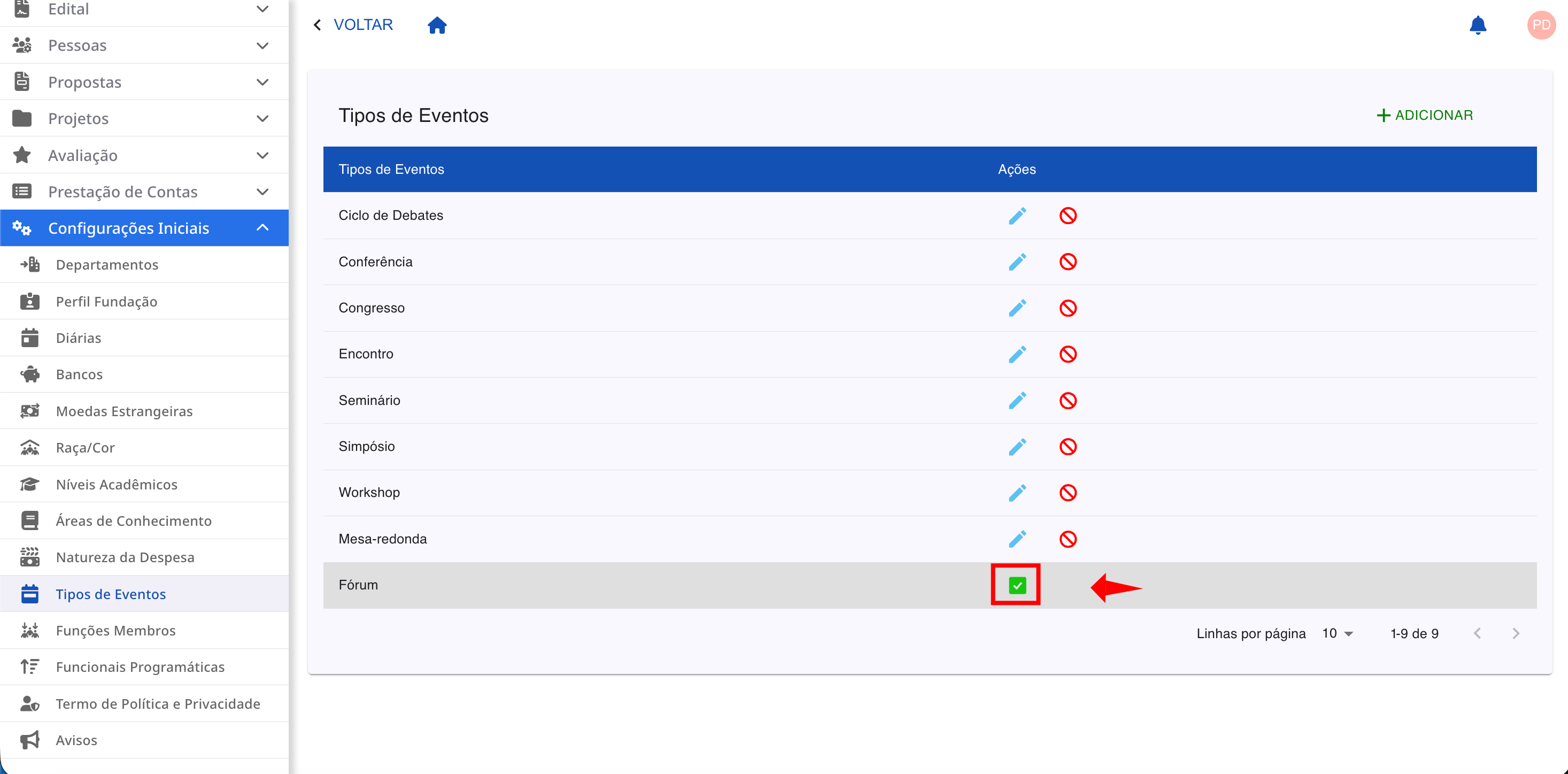
Task: Click the block icon for Encontro
Action: (x=1068, y=355)
